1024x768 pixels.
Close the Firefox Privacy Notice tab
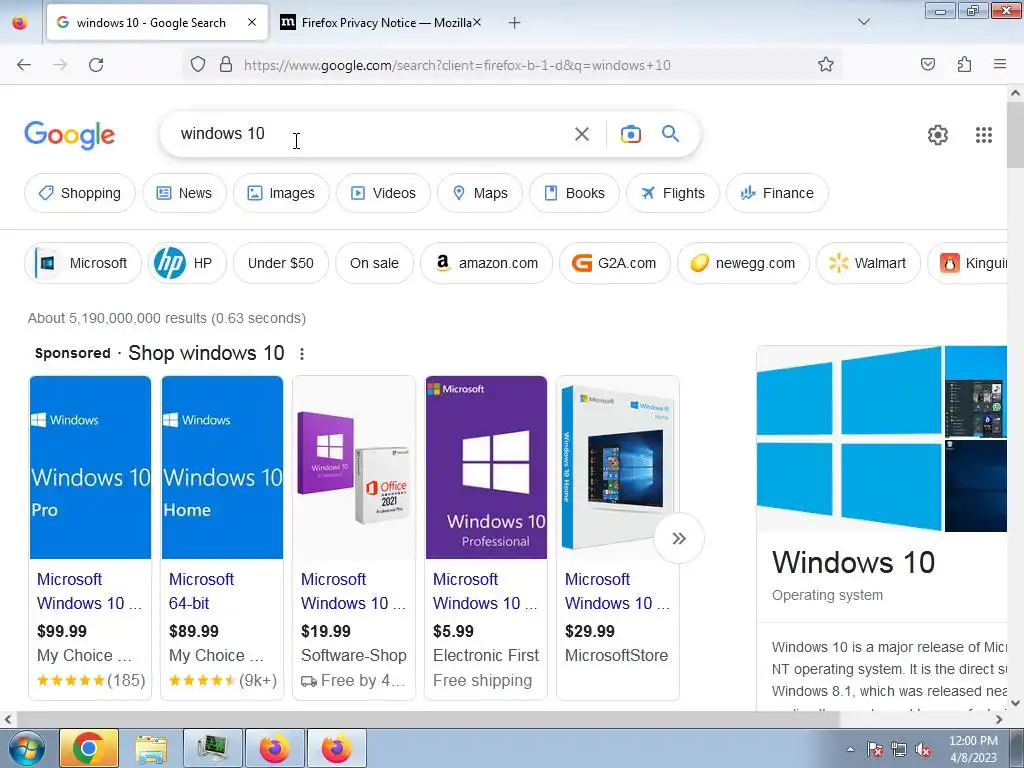pos(477,23)
